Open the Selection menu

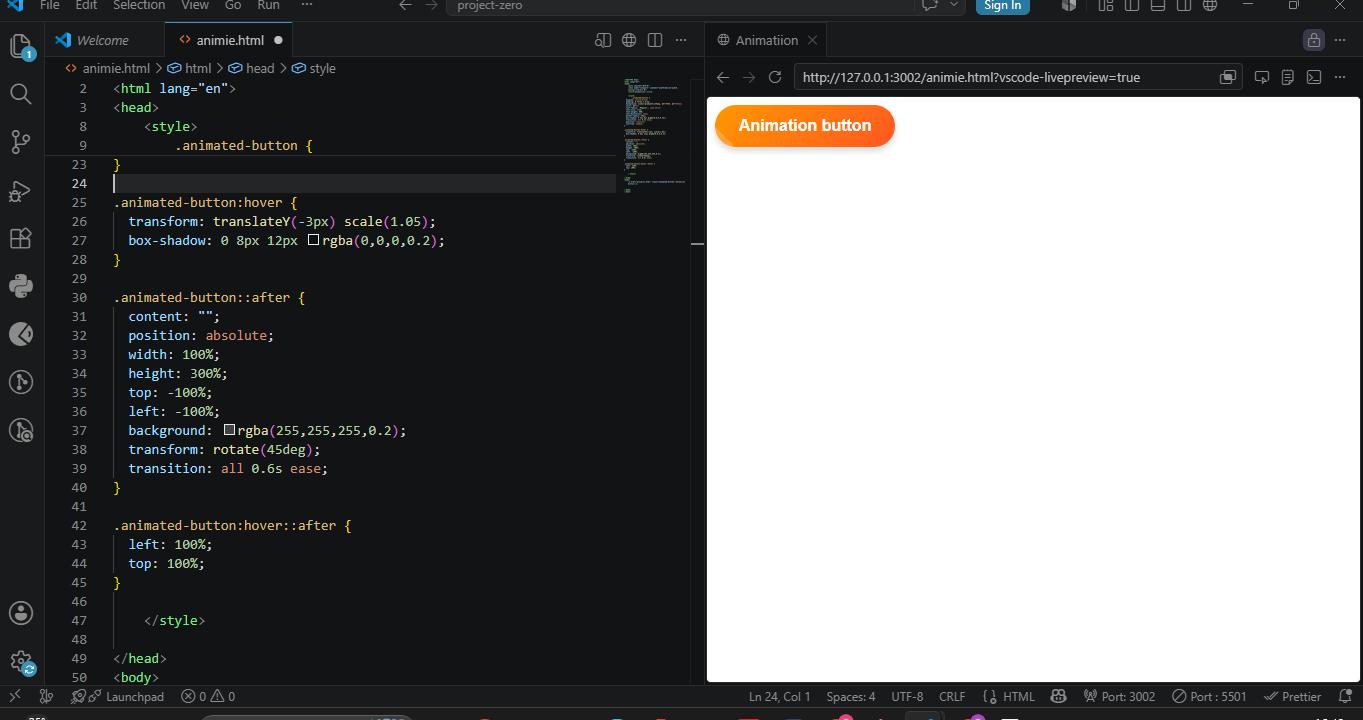click(139, 5)
